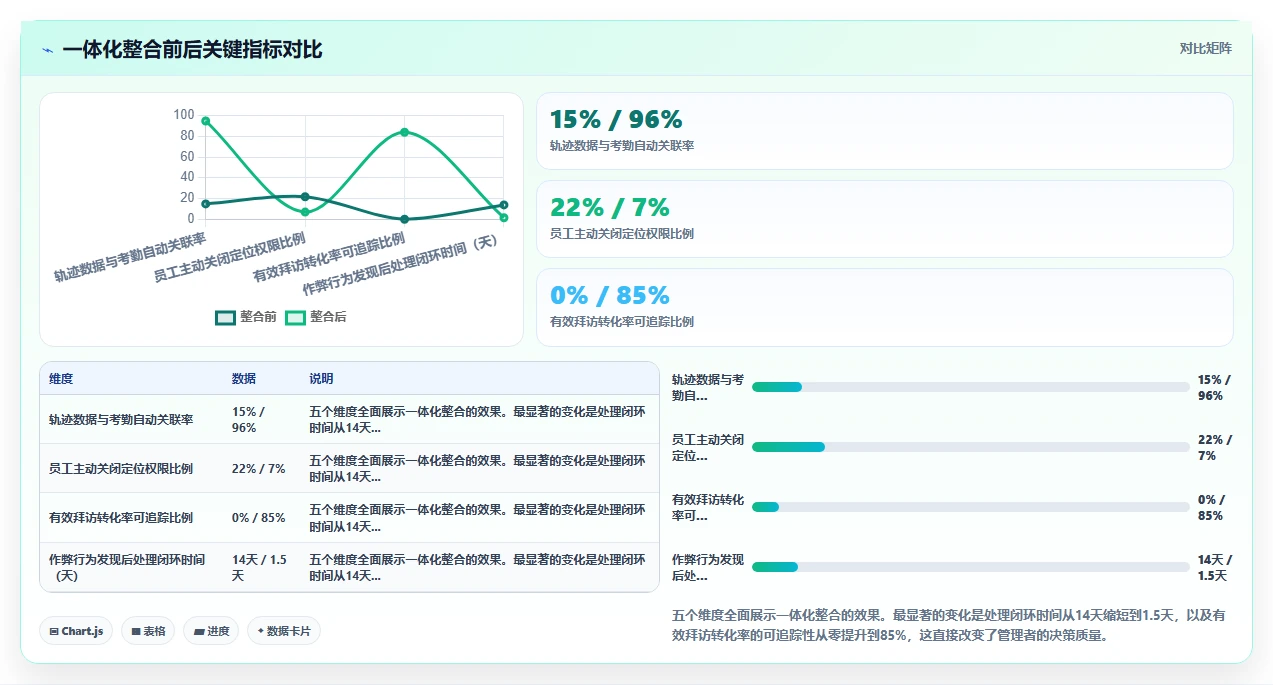Click the 整合后 peak point for 有效拜访转化率
Viewport: 1273px width, 685px height.
(404, 132)
